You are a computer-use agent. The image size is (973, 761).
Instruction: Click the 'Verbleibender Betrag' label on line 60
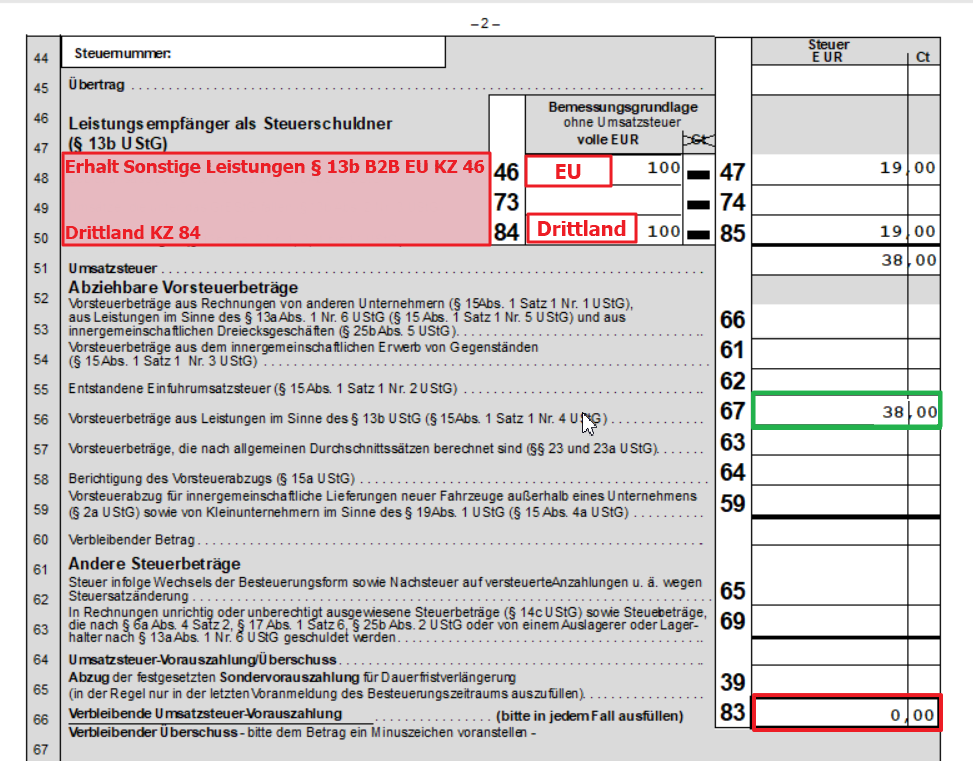tap(132, 539)
